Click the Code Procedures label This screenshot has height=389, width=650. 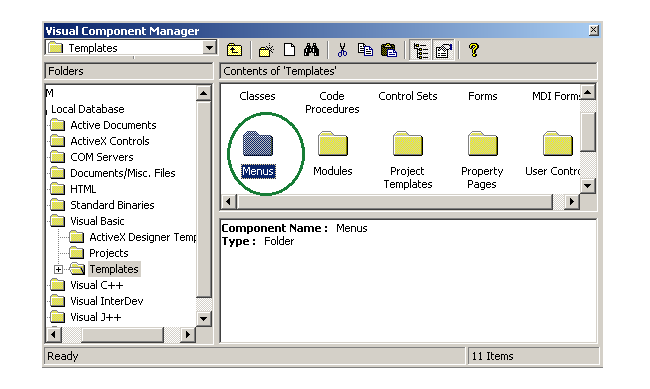(332, 102)
